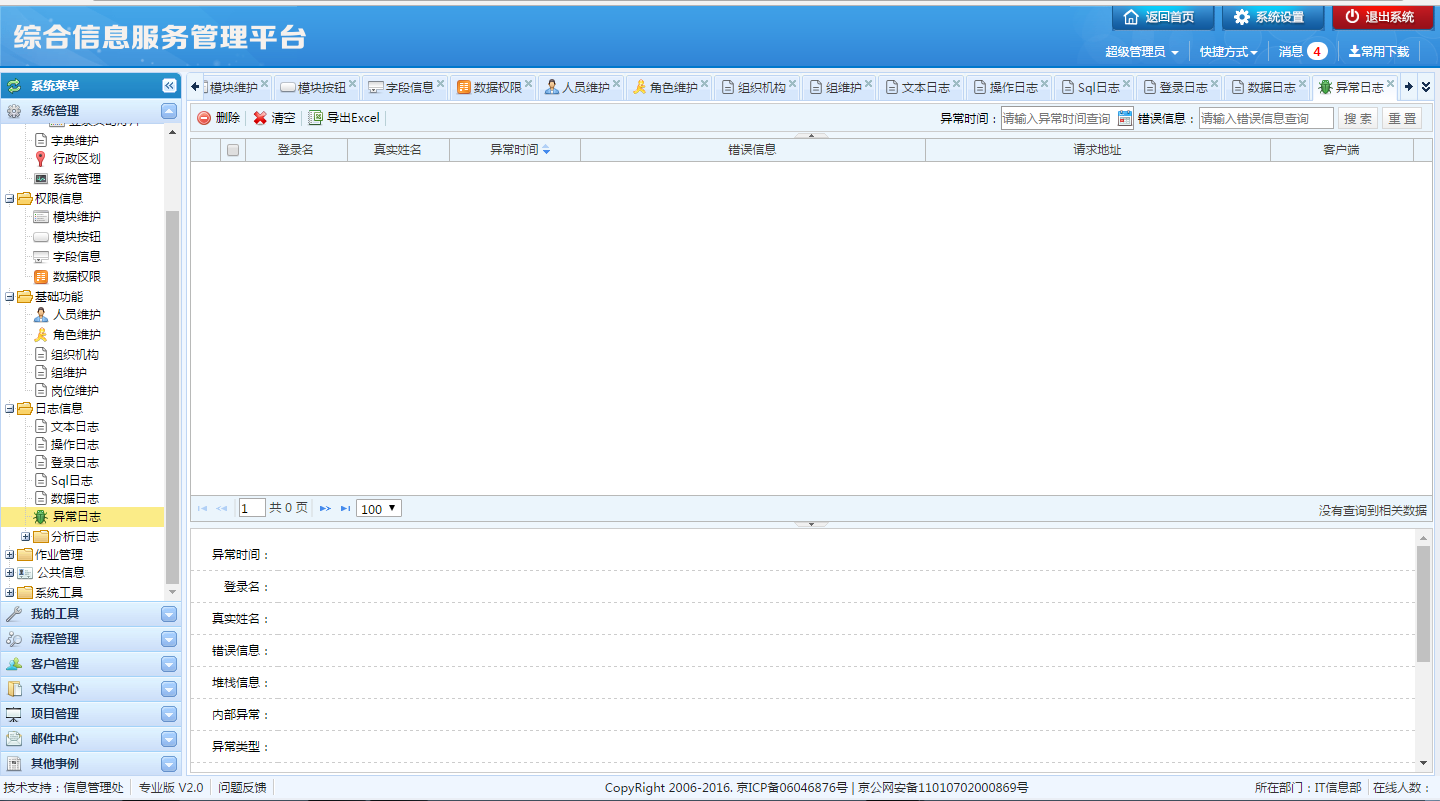Open 组维护 in the sidebar tree

coord(69,373)
